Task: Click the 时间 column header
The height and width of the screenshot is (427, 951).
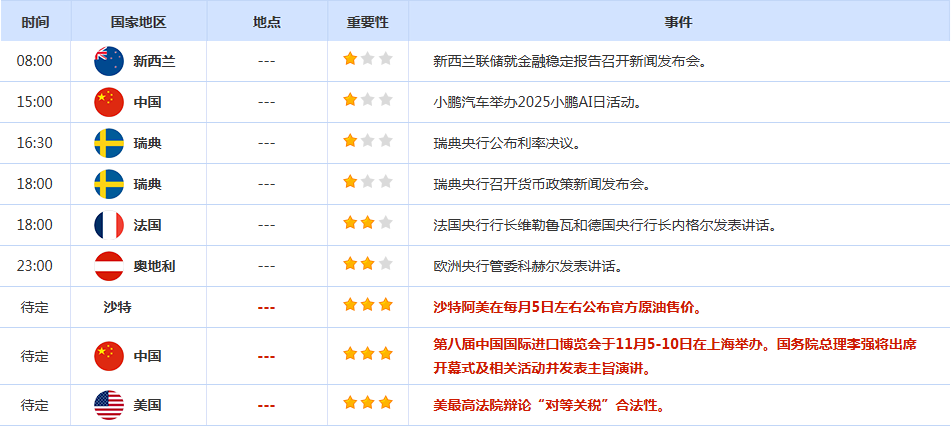Action: (x=35, y=21)
